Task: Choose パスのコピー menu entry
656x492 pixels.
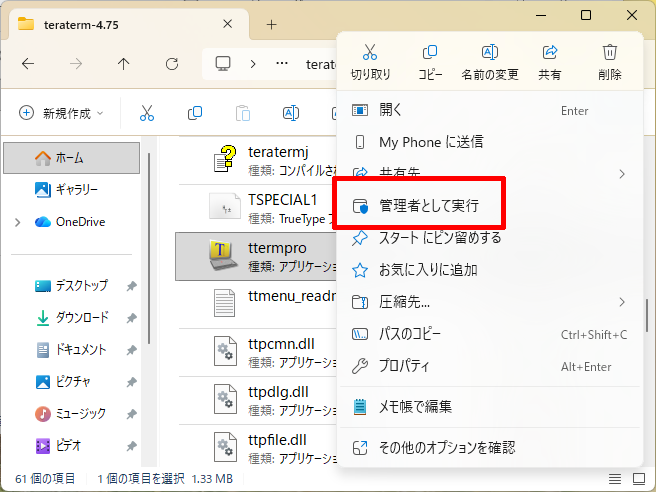Action: tap(410, 334)
